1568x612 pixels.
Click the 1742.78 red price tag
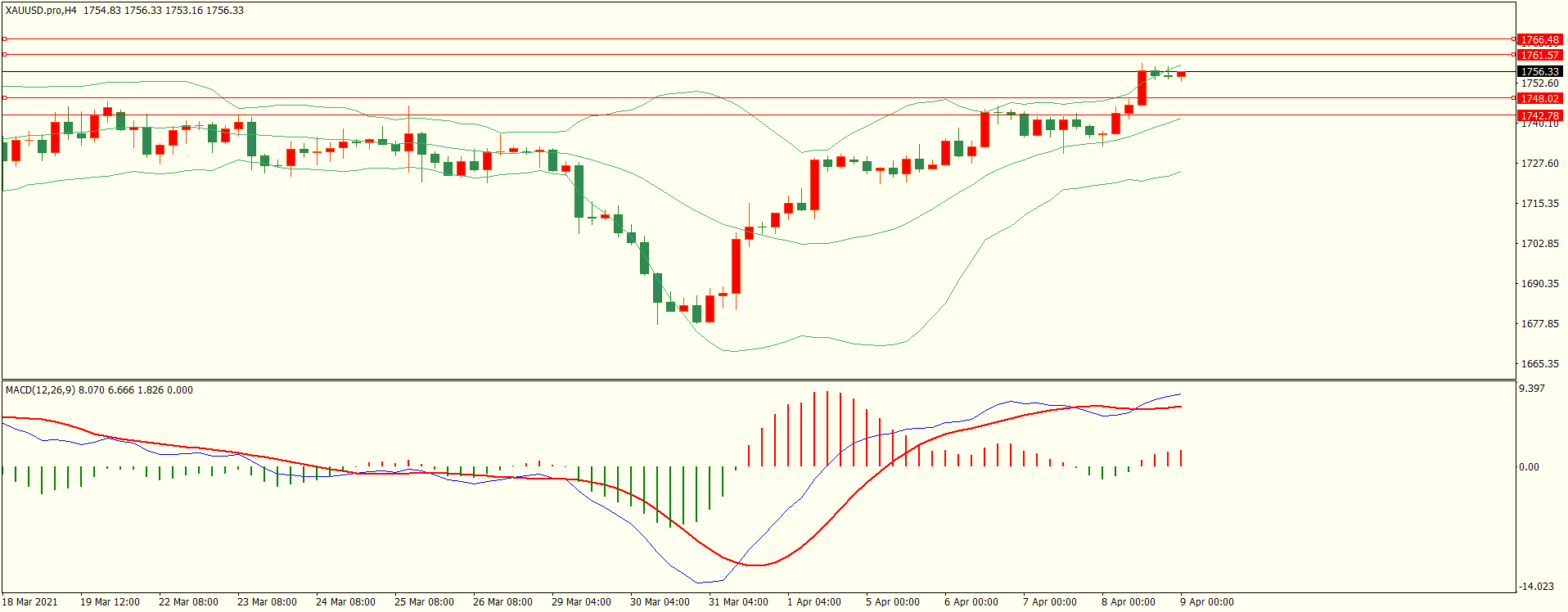click(1539, 116)
